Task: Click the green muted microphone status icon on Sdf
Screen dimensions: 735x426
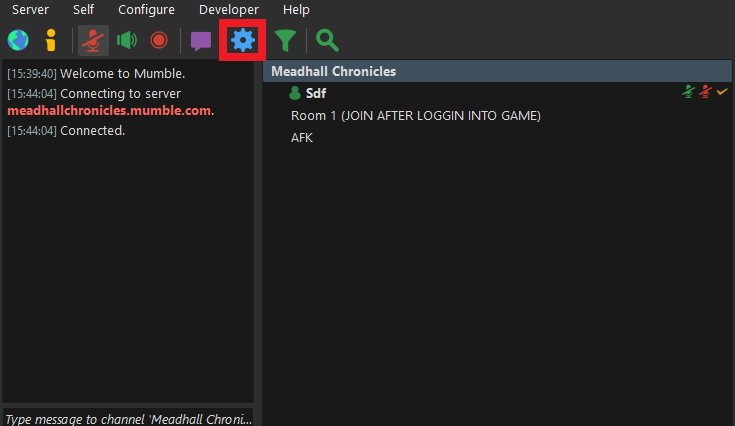Action: coord(688,92)
